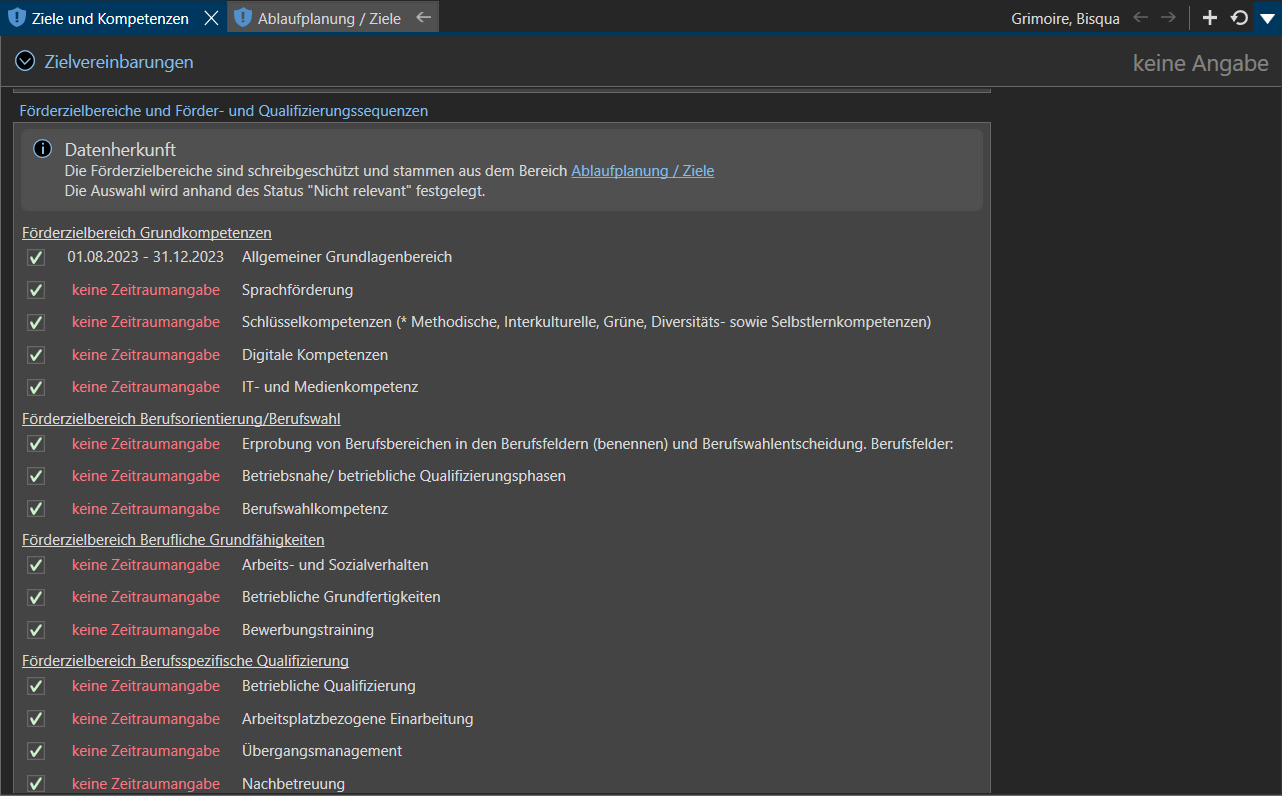The height and width of the screenshot is (796, 1282).
Task: Toggle Allgemeiner Grundlagenbereich checkbox
Action: pos(36,258)
